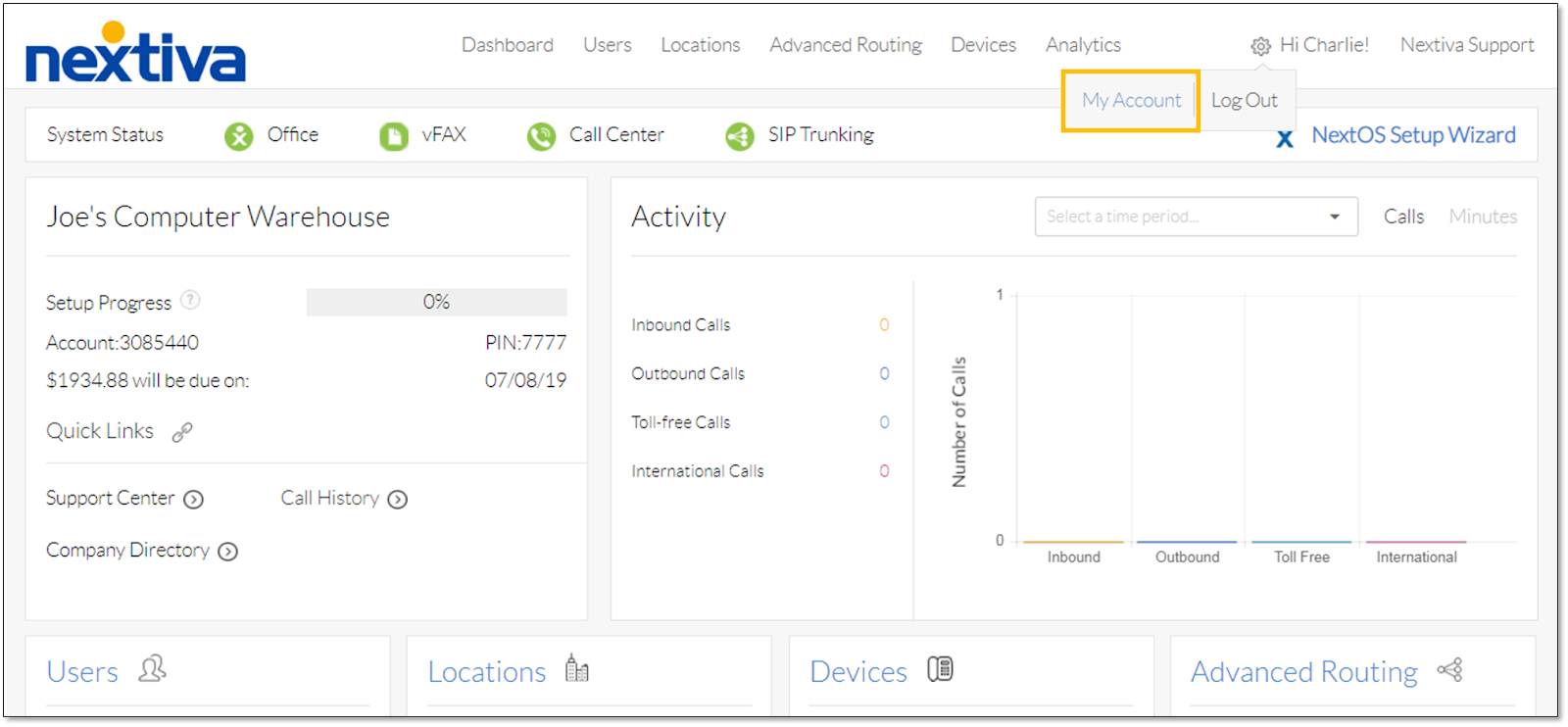
Task: Click the Devices phone icon
Action: pyautogui.click(x=940, y=669)
